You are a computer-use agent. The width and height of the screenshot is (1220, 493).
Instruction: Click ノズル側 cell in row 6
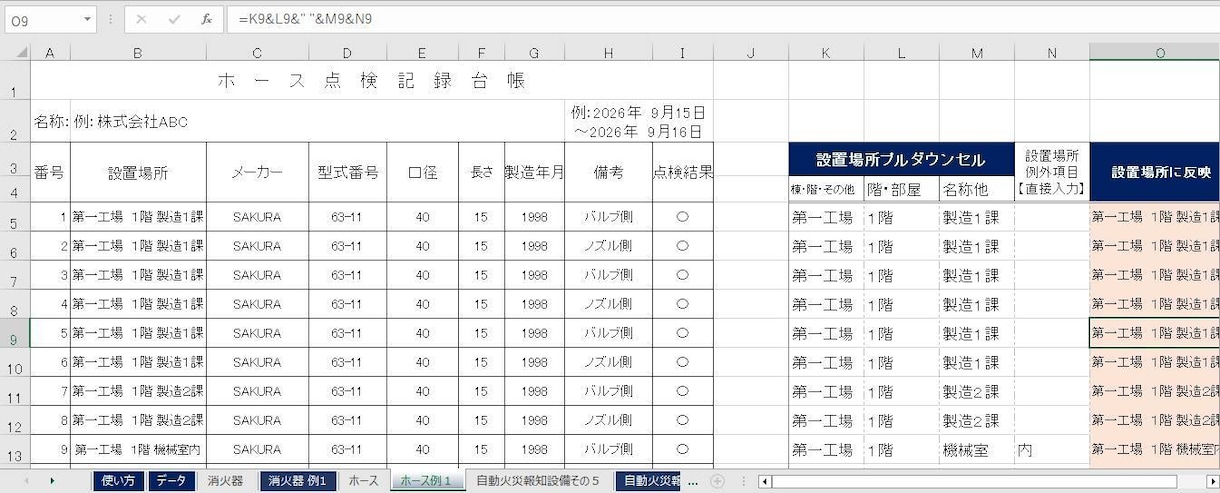click(x=608, y=246)
